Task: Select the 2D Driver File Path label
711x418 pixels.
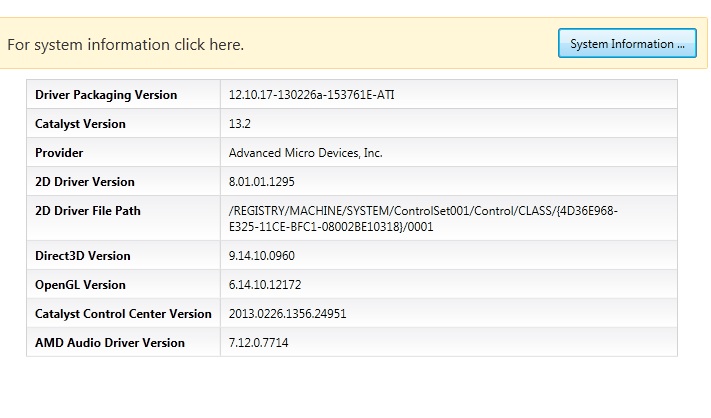Action: [x=88, y=211]
